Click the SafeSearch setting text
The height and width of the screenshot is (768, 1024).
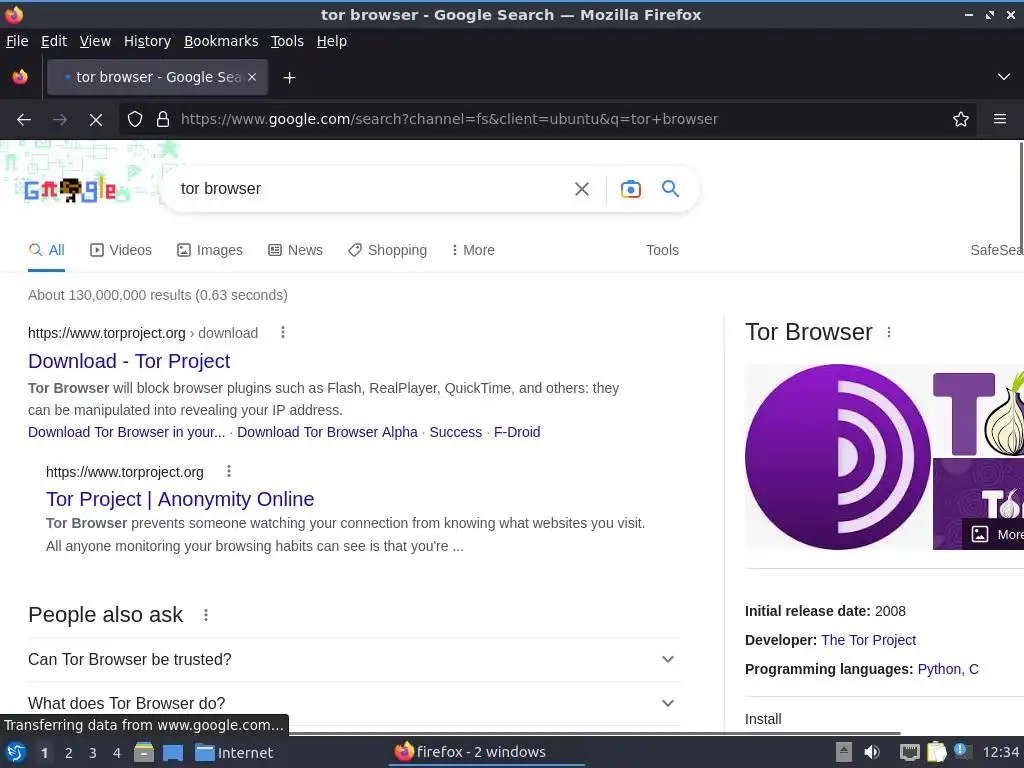[x=997, y=250]
